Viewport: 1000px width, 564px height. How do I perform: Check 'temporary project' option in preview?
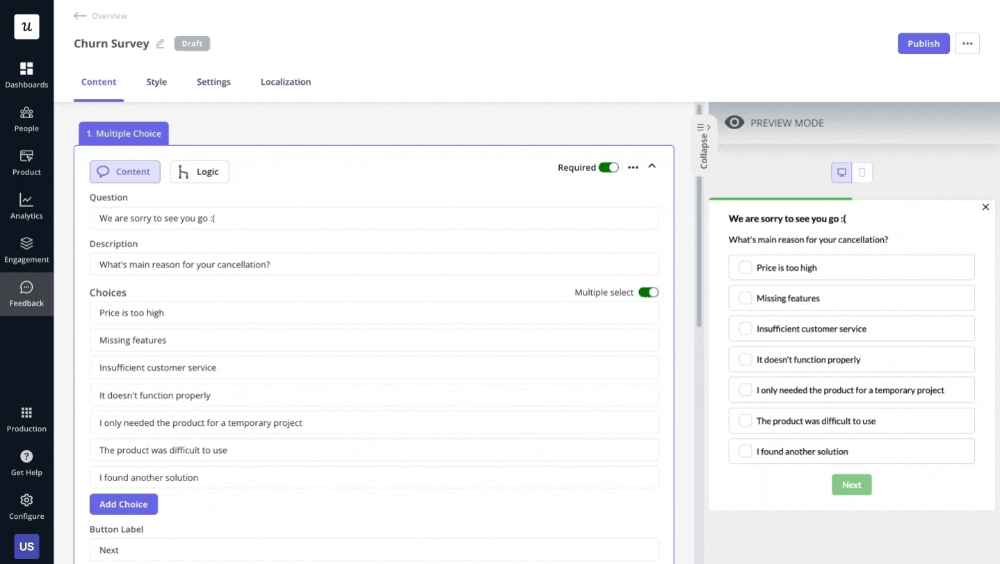click(745, 390)
